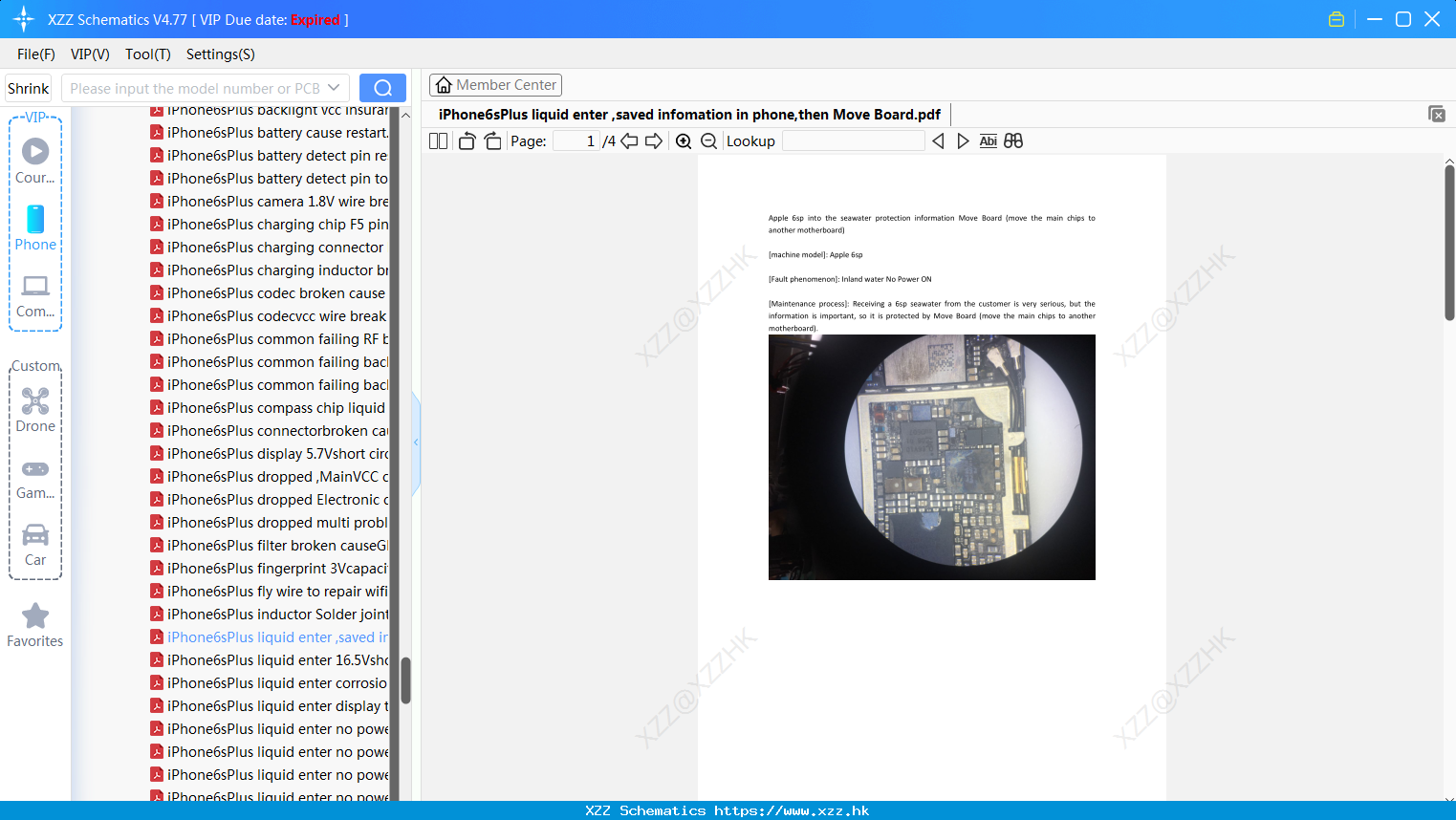Viewport: 1456px width, 820px height.
Task: Find previous Lookup result triangle
Action: (938, 141)
